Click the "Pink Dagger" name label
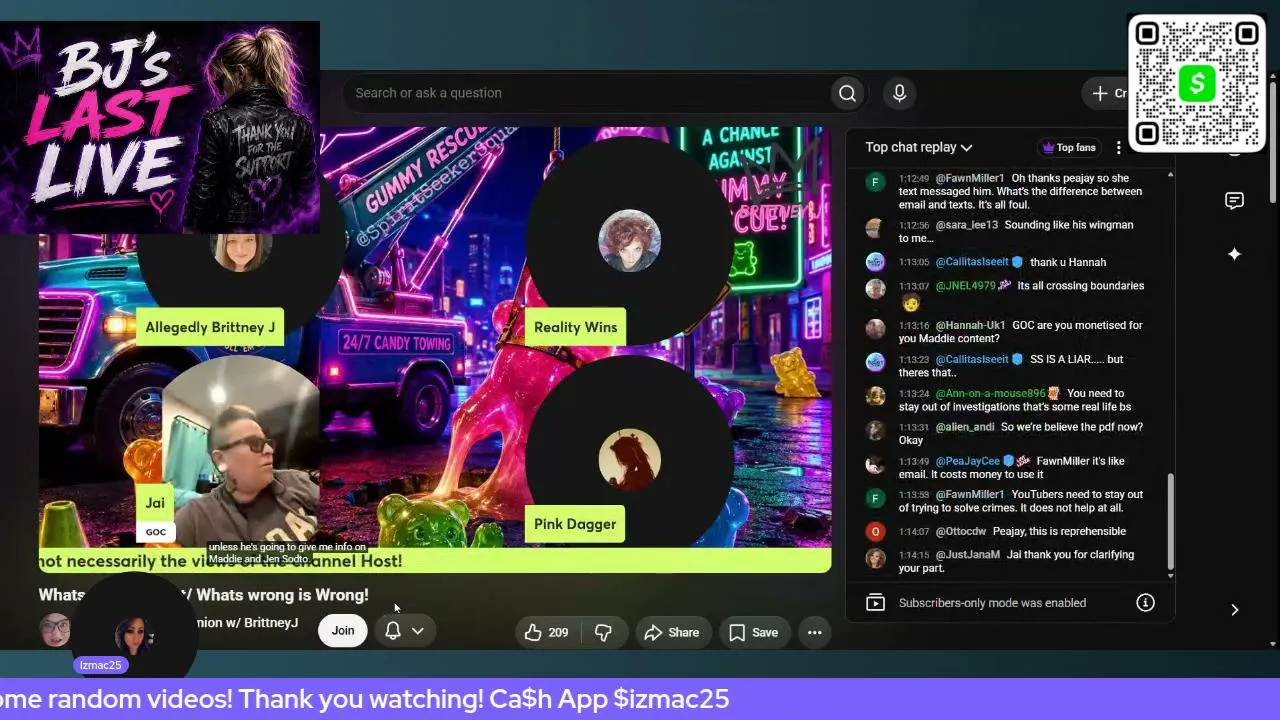Screen dimensions: 1280x720 [x=575, y=524]
